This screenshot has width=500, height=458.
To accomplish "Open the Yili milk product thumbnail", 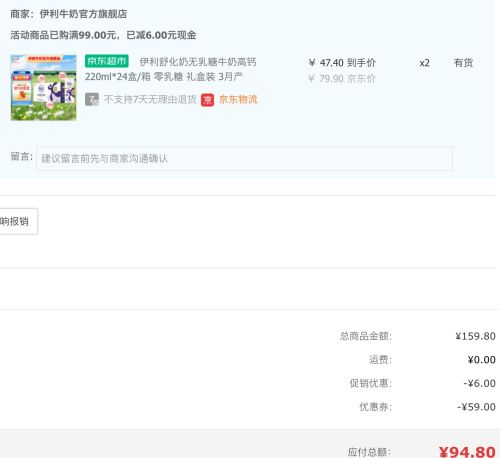I will (x=43, y=88).
